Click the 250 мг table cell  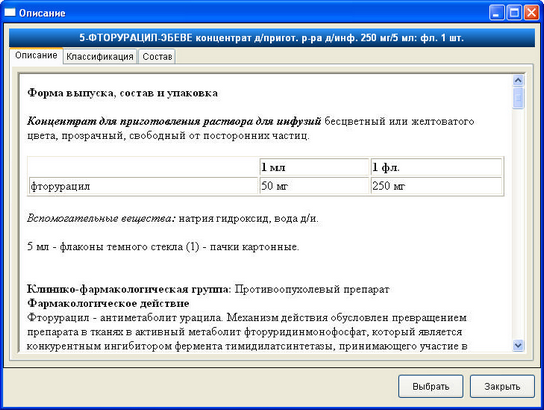tap(436, 186)
